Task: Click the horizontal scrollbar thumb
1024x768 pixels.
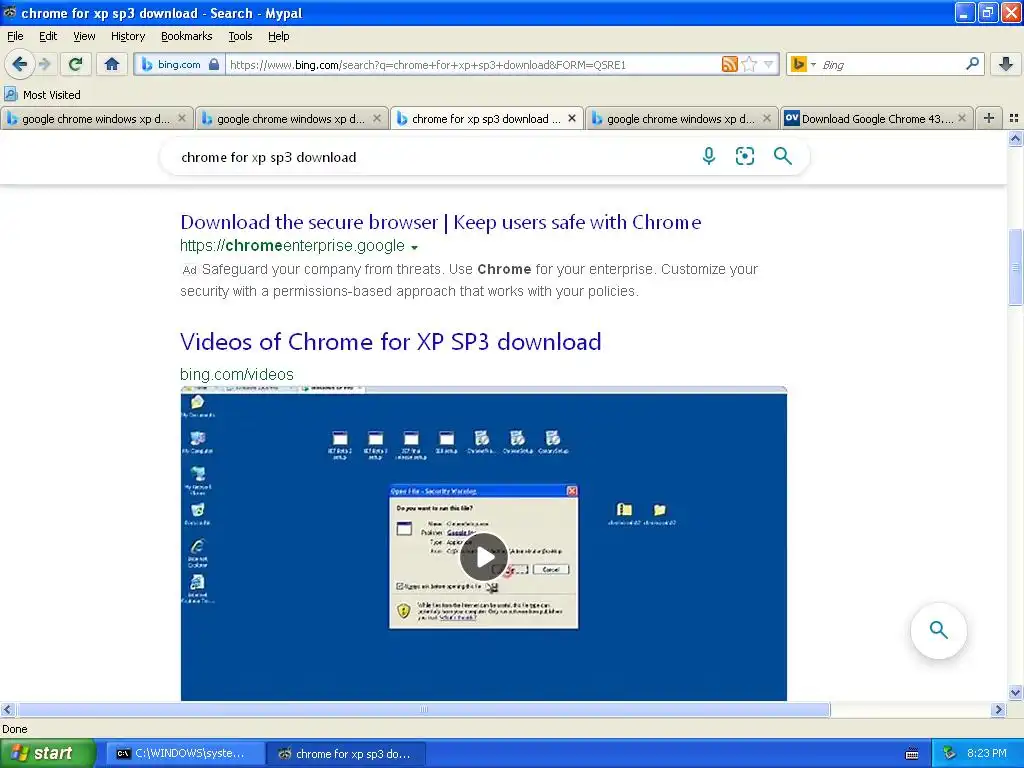Action: (x=423, y=709)
